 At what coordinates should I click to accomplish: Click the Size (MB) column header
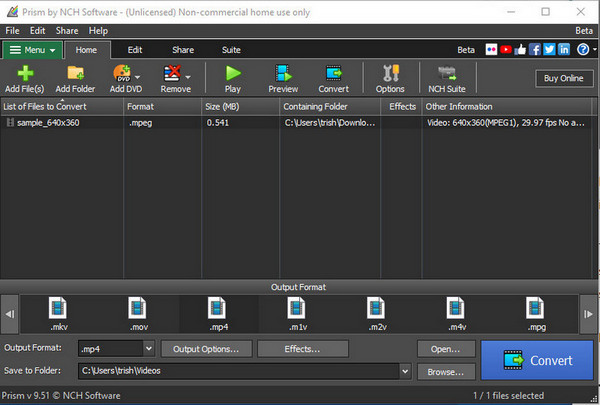click(240, 106)
